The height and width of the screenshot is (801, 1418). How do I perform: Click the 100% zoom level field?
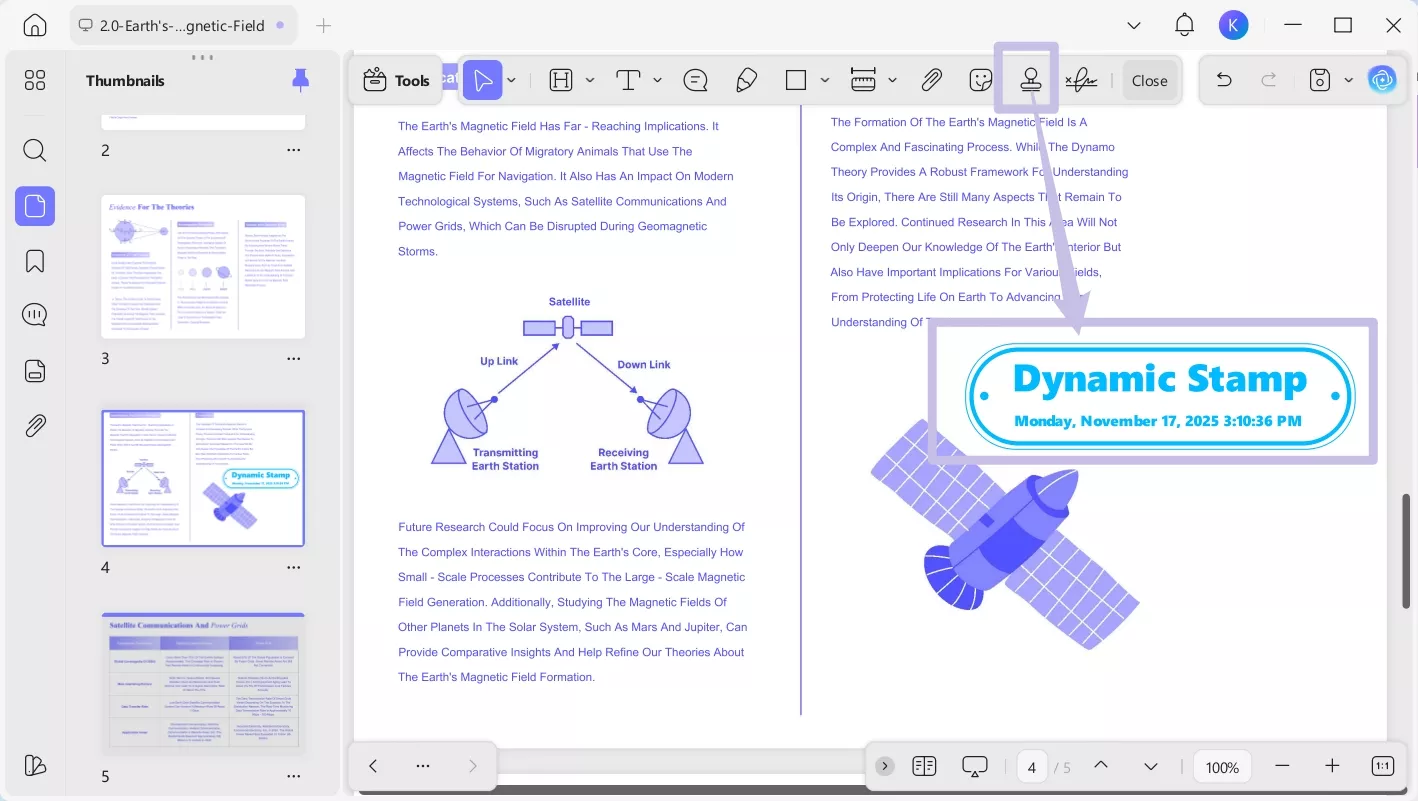[x=1222, y=767]
